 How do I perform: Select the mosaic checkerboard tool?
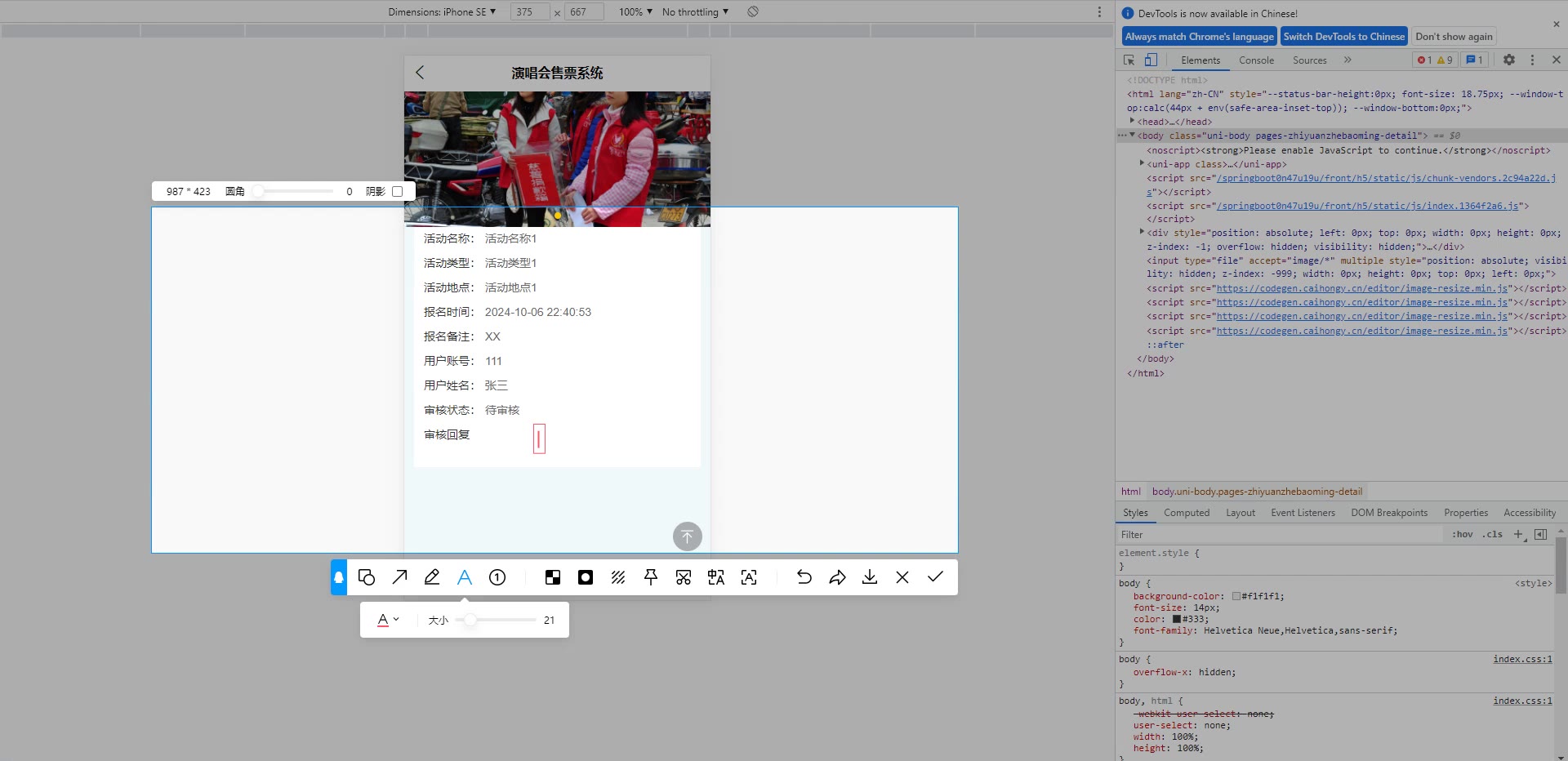pyautogui.click(x=553, y=577)
